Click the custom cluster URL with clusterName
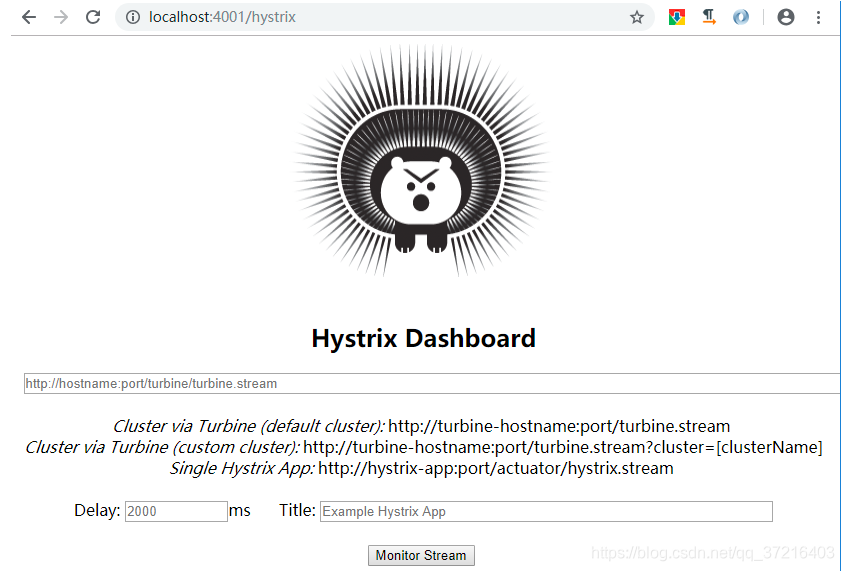 pos(562,447)
